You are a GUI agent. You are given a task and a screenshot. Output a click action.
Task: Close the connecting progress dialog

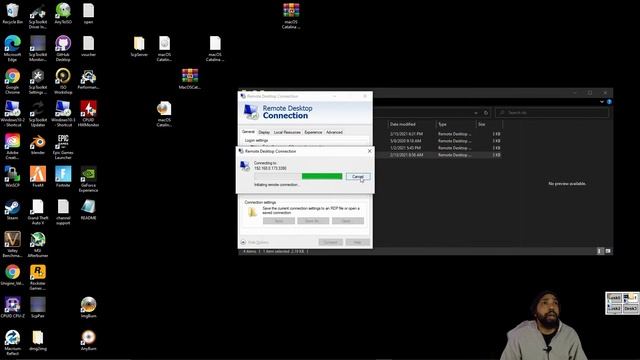pyautogui.click(x=369, y=151)
